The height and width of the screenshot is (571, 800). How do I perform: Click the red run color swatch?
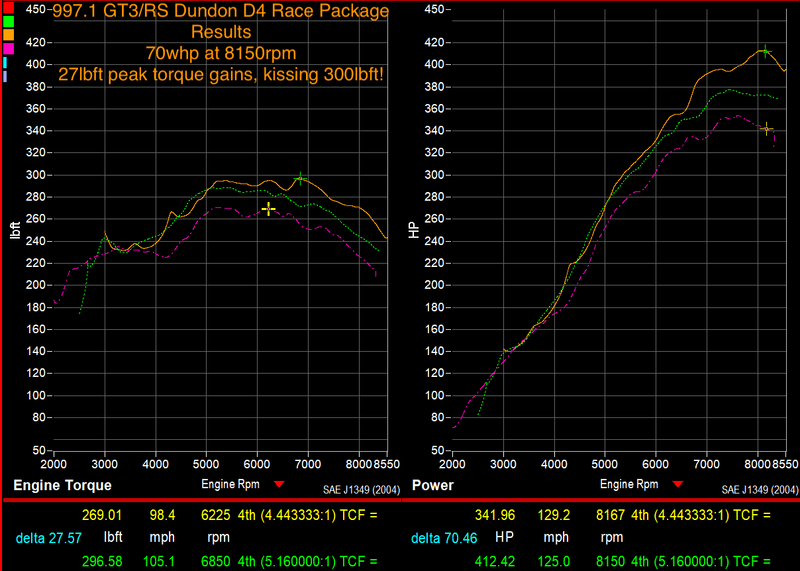[x=8, y=9]
